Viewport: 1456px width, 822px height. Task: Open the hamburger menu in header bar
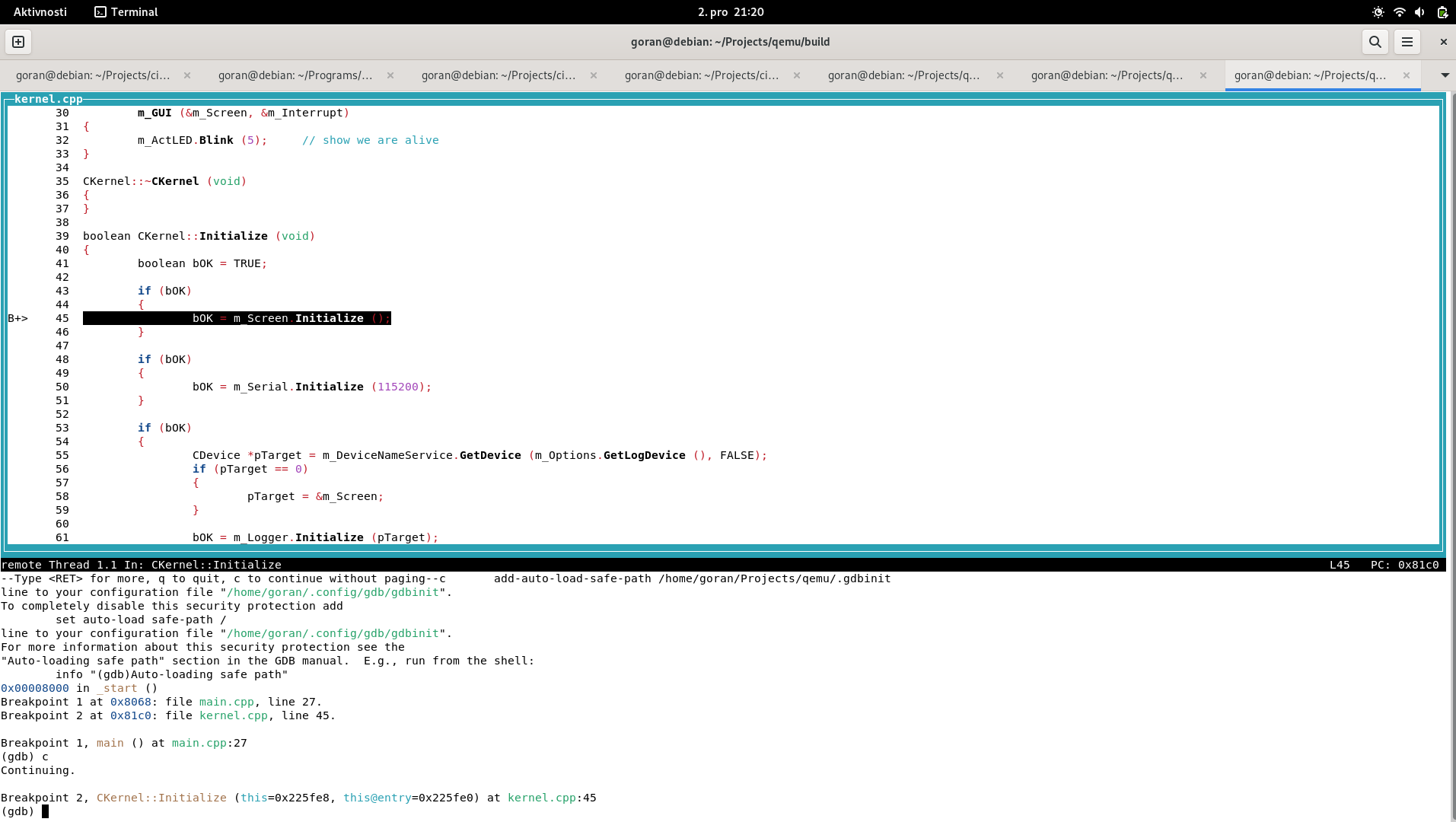click(x=1407, y=42)
